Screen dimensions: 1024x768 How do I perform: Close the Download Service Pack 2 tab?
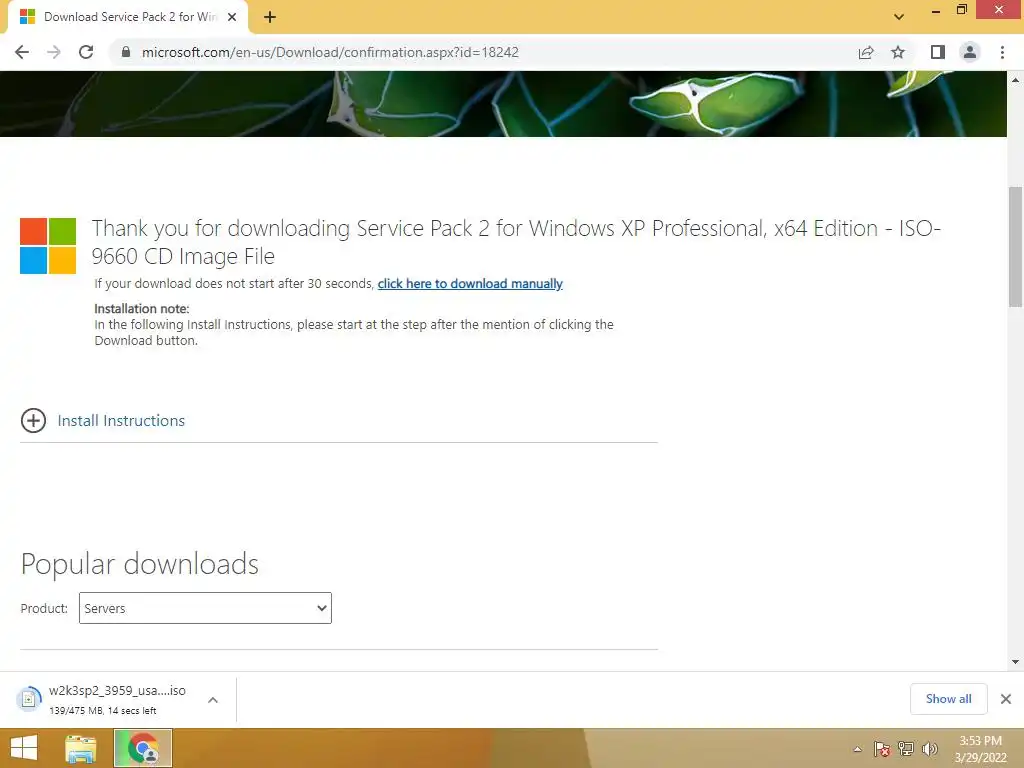pyautogui.click(x=232, y=17)
